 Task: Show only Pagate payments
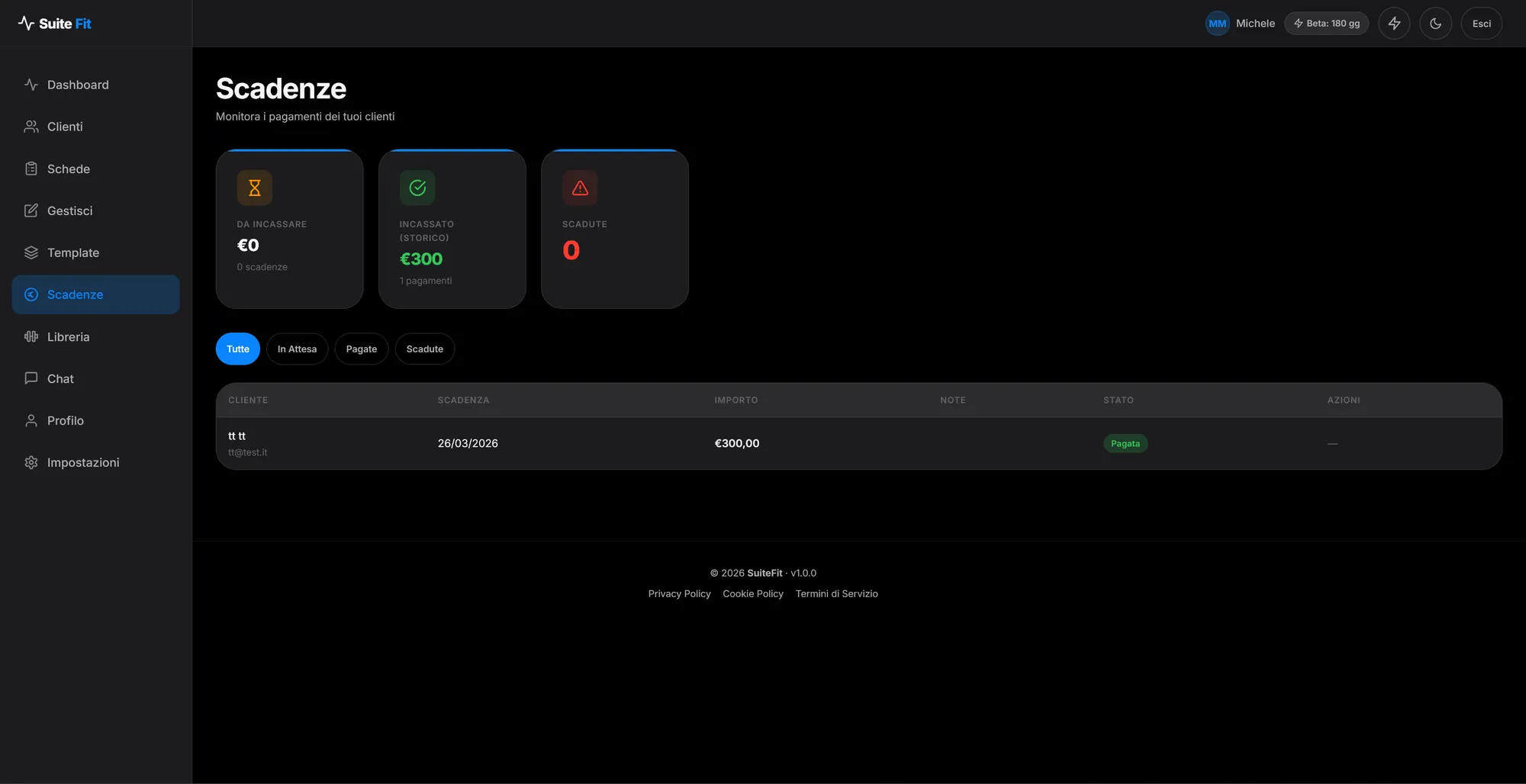click(x=362, y=349)
